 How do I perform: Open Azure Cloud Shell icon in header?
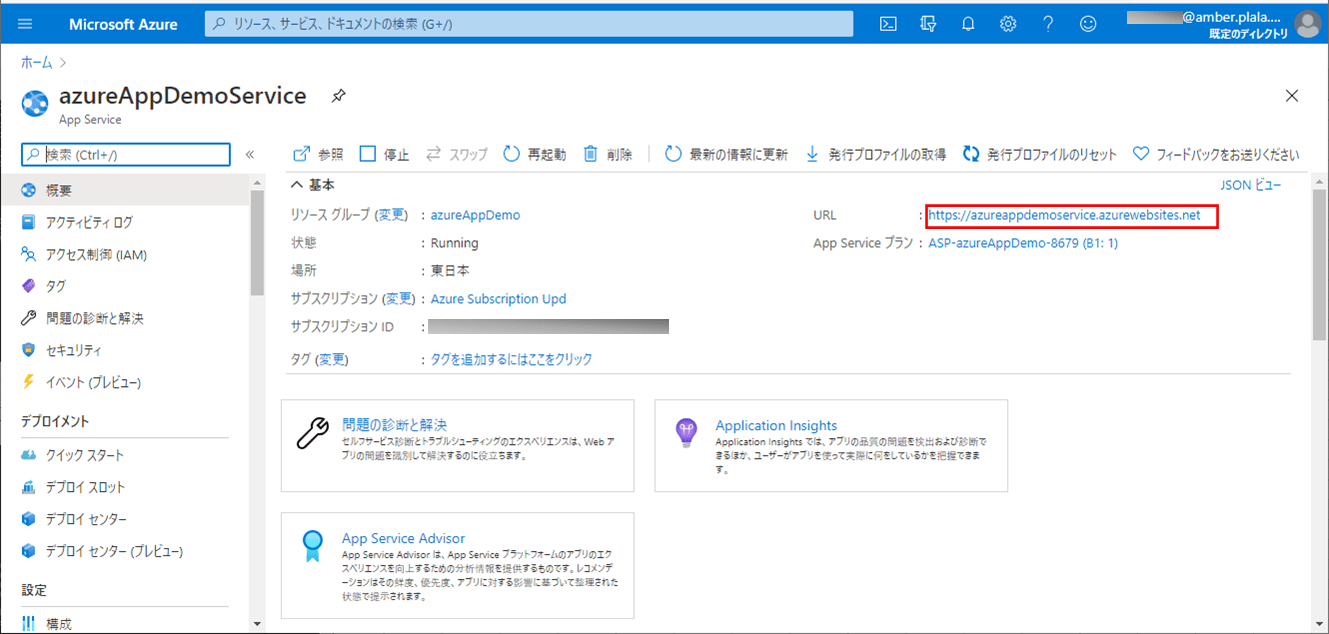coord(888,24)
